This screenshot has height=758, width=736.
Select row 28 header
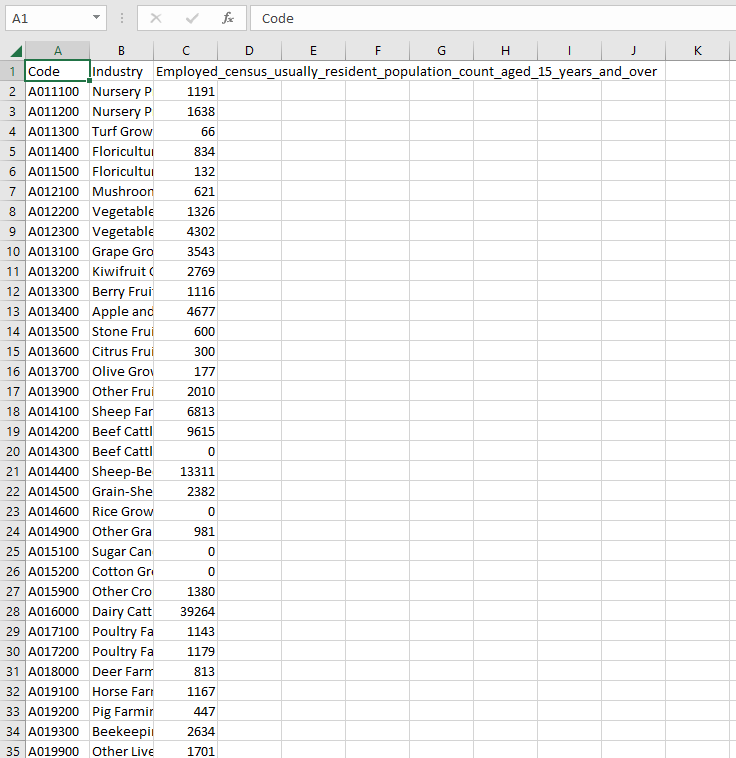click(13, 612)
